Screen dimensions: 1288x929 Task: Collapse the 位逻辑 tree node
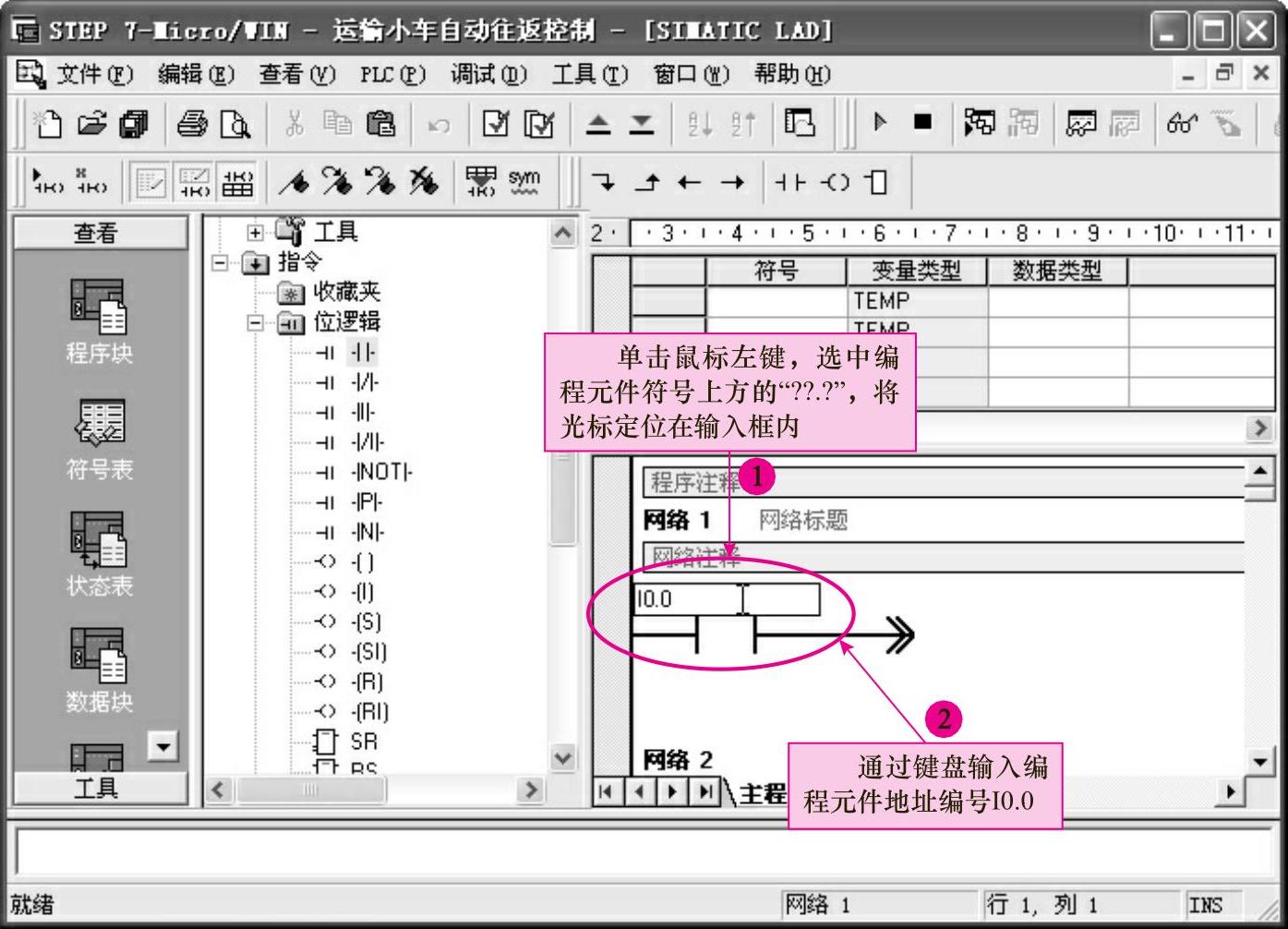256,322
